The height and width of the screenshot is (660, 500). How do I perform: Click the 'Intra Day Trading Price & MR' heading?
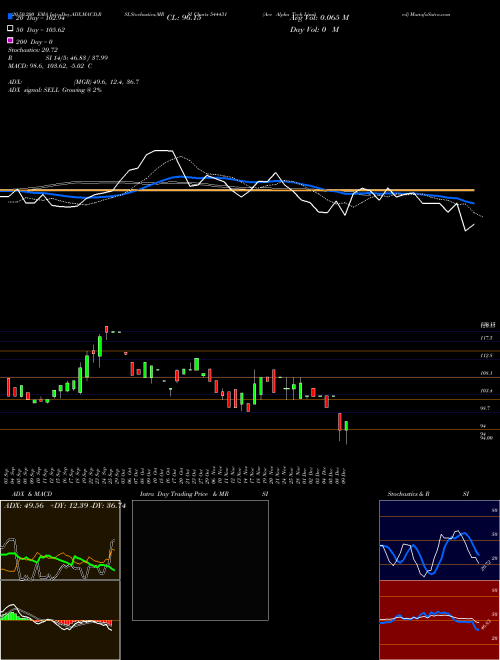(184, 494)
